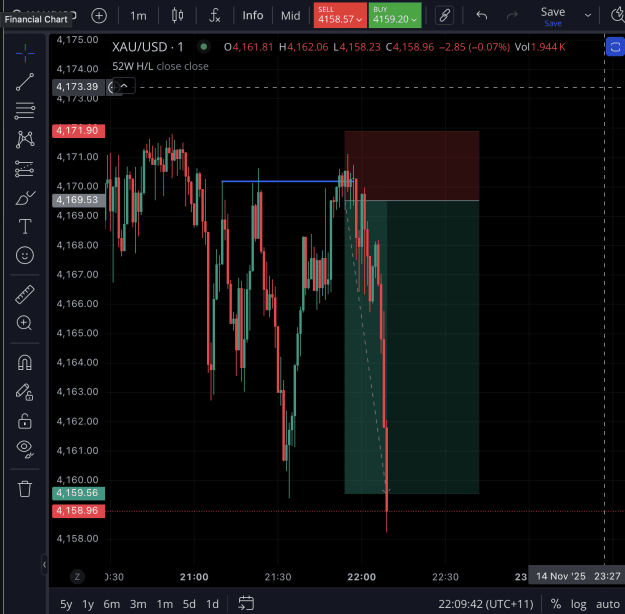Screen dimensions: 625x614
Task: Select the 3m date range
Action: pos(138,604)
